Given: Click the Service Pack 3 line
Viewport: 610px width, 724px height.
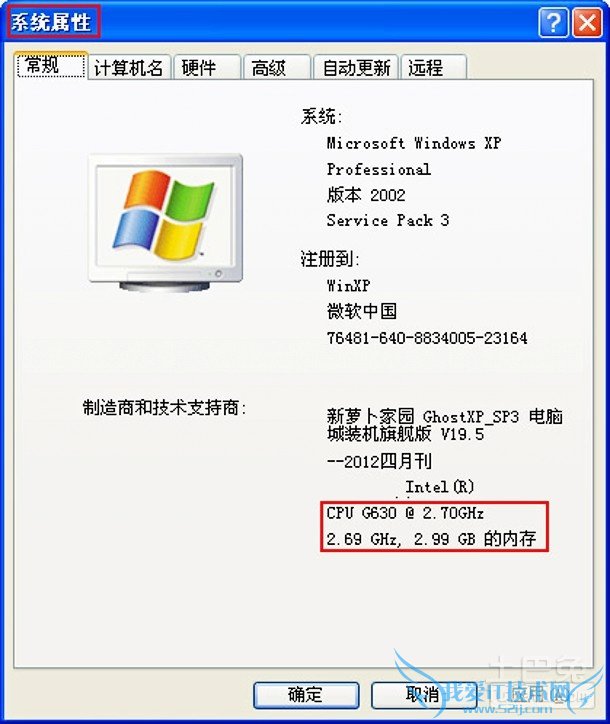Looking at the screenshot, I should coord(388,220).
